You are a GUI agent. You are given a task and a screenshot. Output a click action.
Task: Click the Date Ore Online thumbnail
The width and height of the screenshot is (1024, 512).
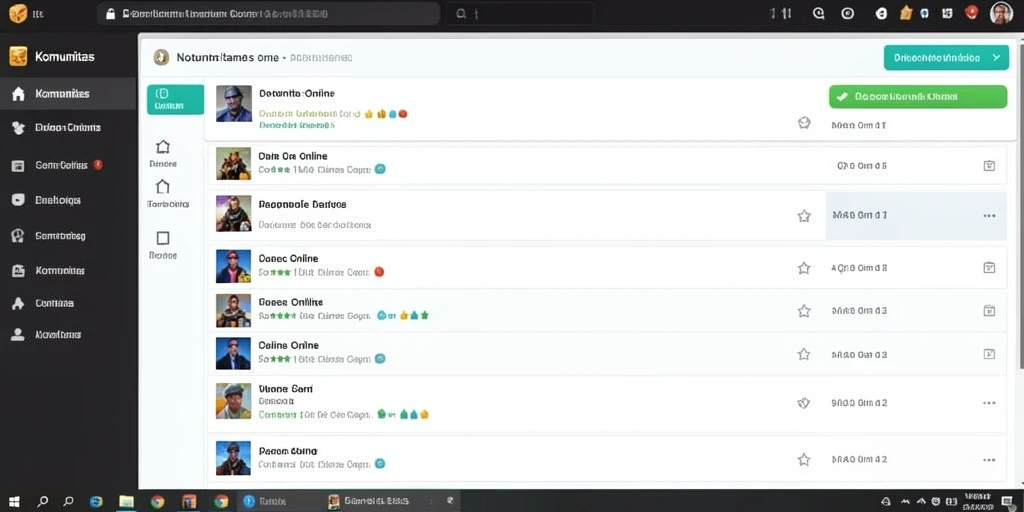pos(234,163)
